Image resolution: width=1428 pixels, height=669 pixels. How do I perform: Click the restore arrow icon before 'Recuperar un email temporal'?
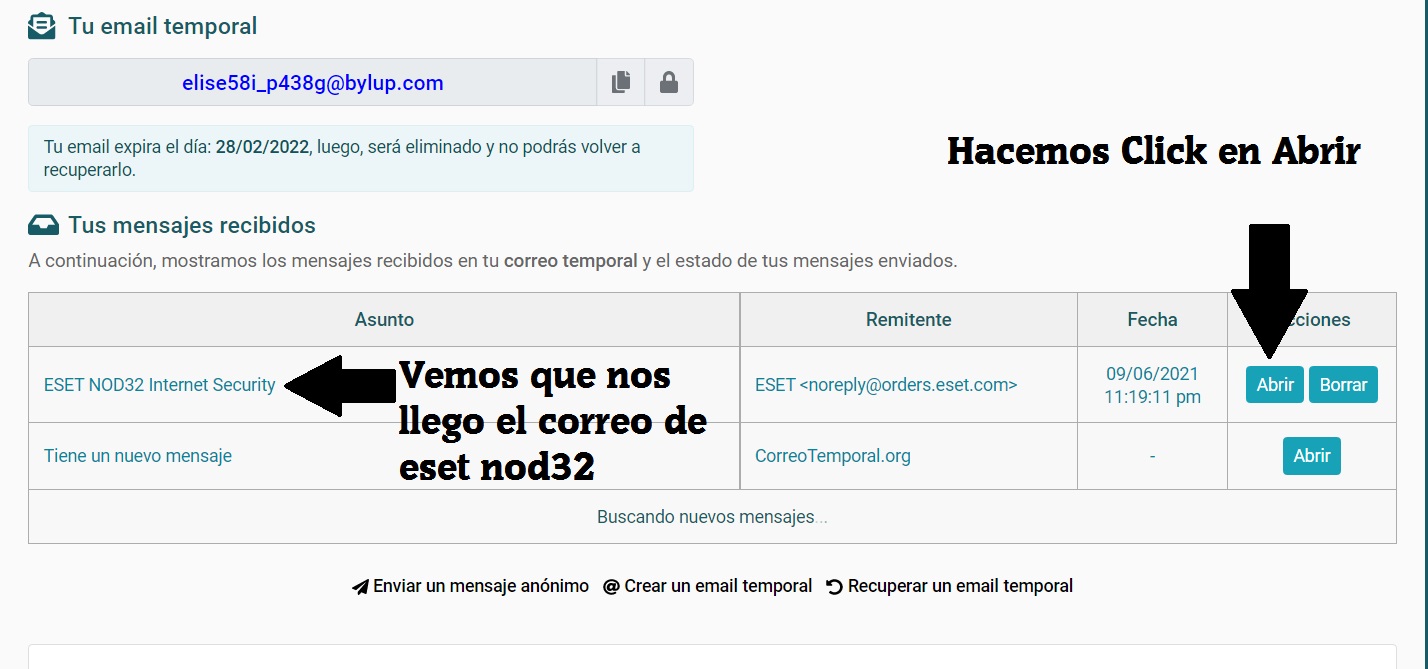coord(834,586)
